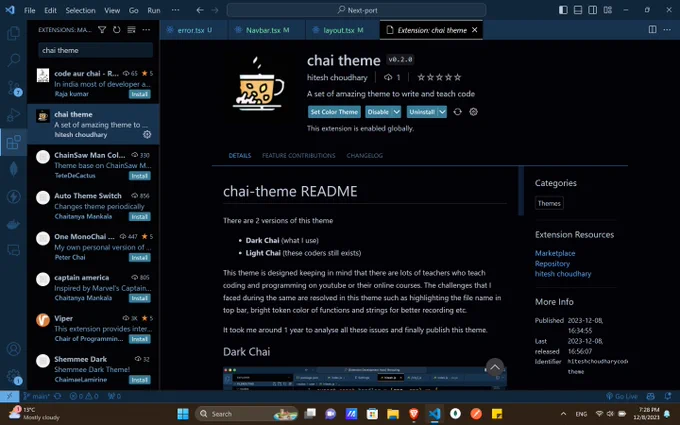Open editor more actions menu
This screenshot has width=680, height=425.
pos(667,29)
